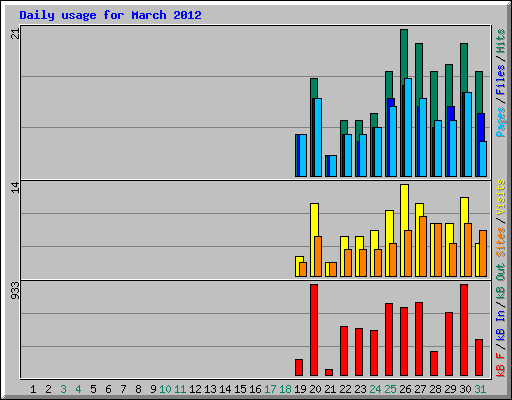Select day "28" on the date axis
The height and width of the screenshot is (400, 512).
coord(435,389)
